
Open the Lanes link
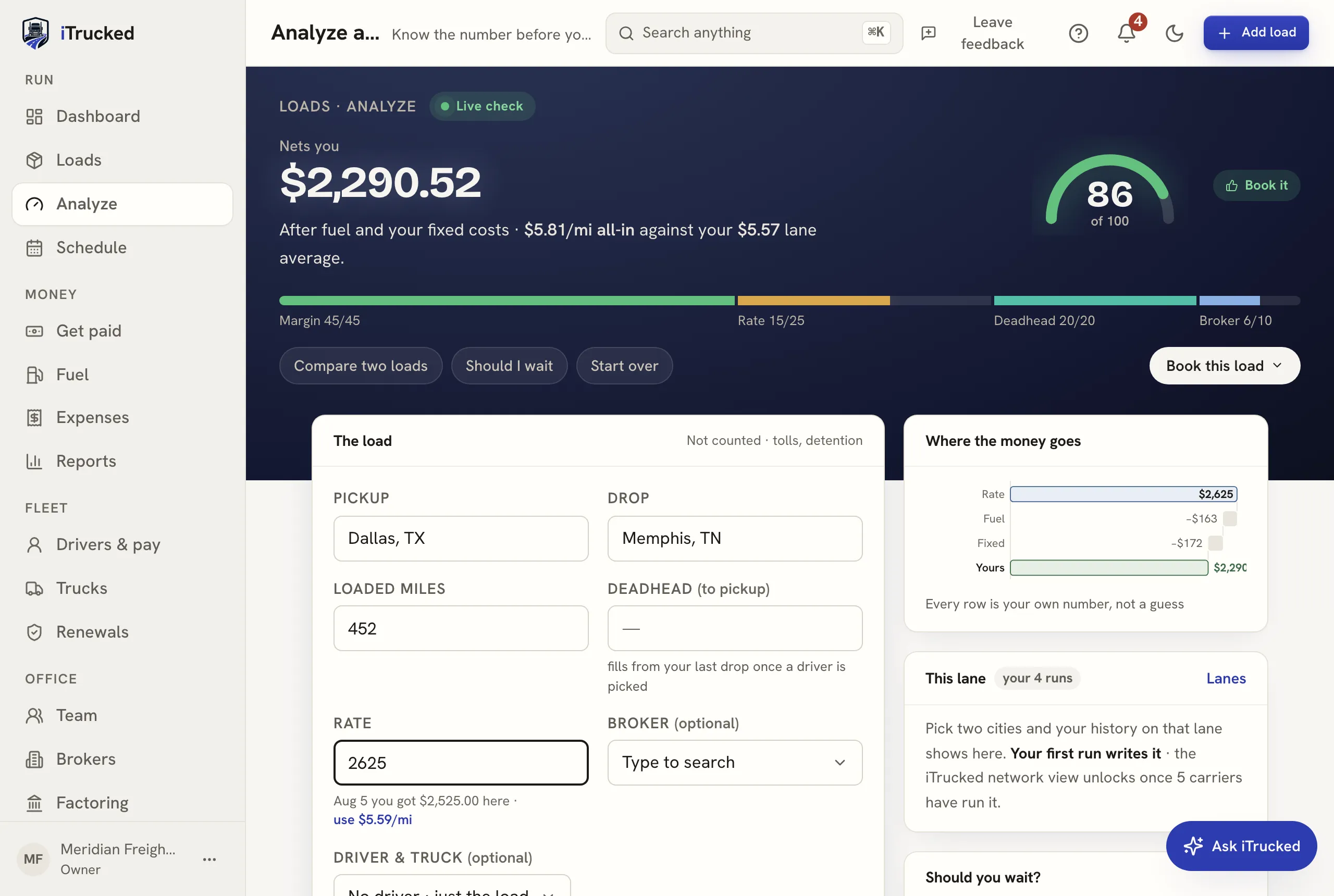(x=1226, y=678)
